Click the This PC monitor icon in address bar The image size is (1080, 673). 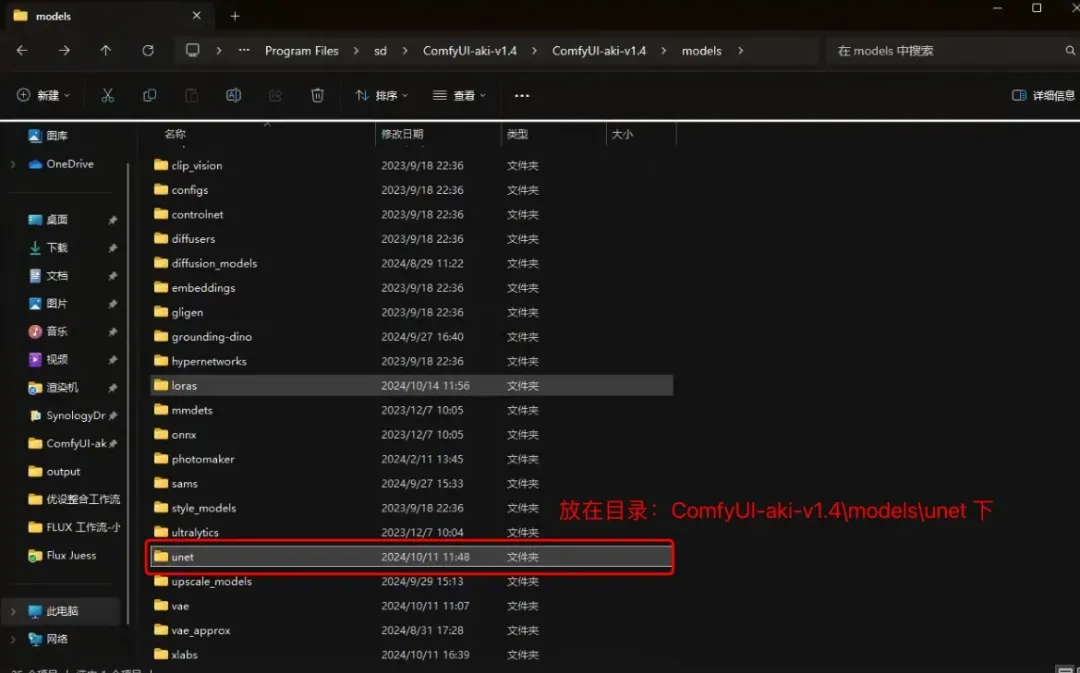pos(193,50)
